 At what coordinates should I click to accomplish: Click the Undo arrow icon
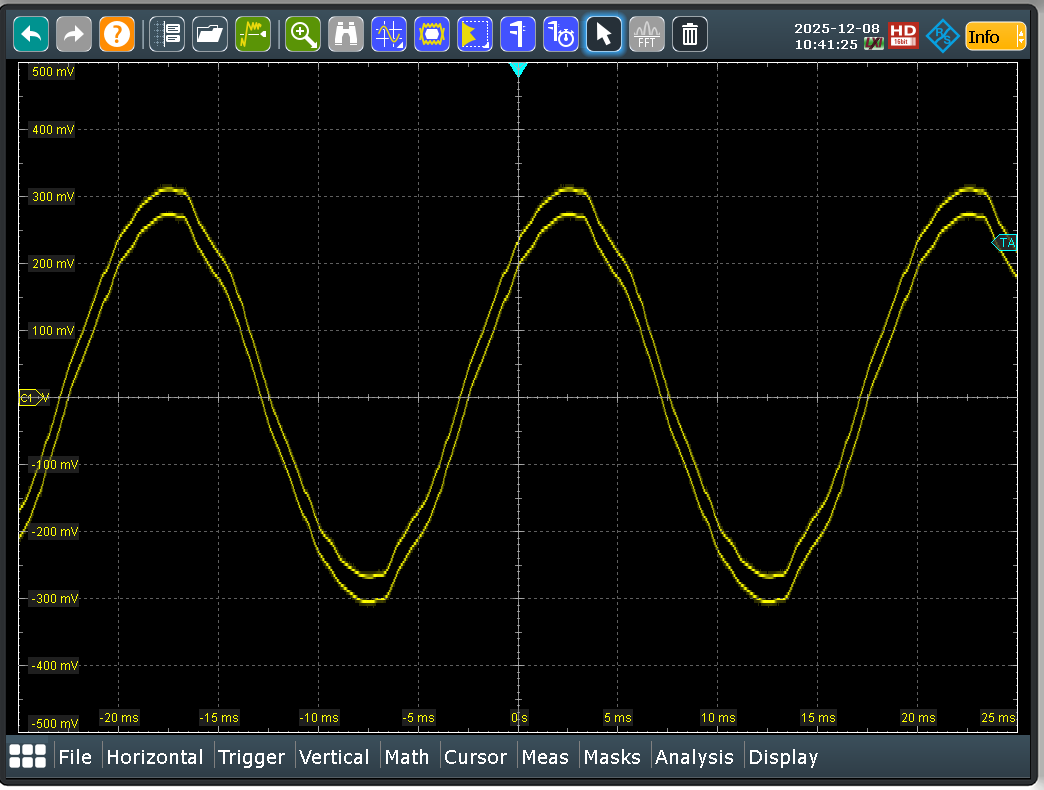[x=31, y=35]
